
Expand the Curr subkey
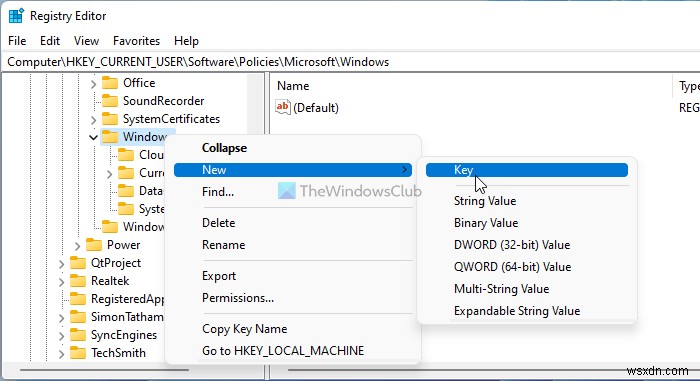pos(109,174)
